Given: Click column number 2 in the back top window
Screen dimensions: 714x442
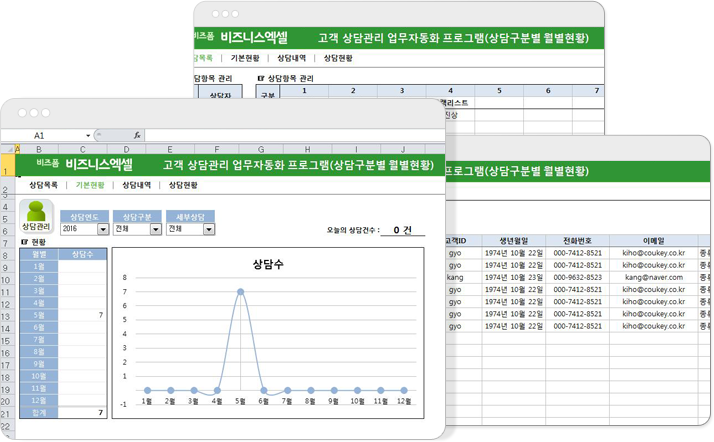Looking at the screenshot, I should pos(353,91).
